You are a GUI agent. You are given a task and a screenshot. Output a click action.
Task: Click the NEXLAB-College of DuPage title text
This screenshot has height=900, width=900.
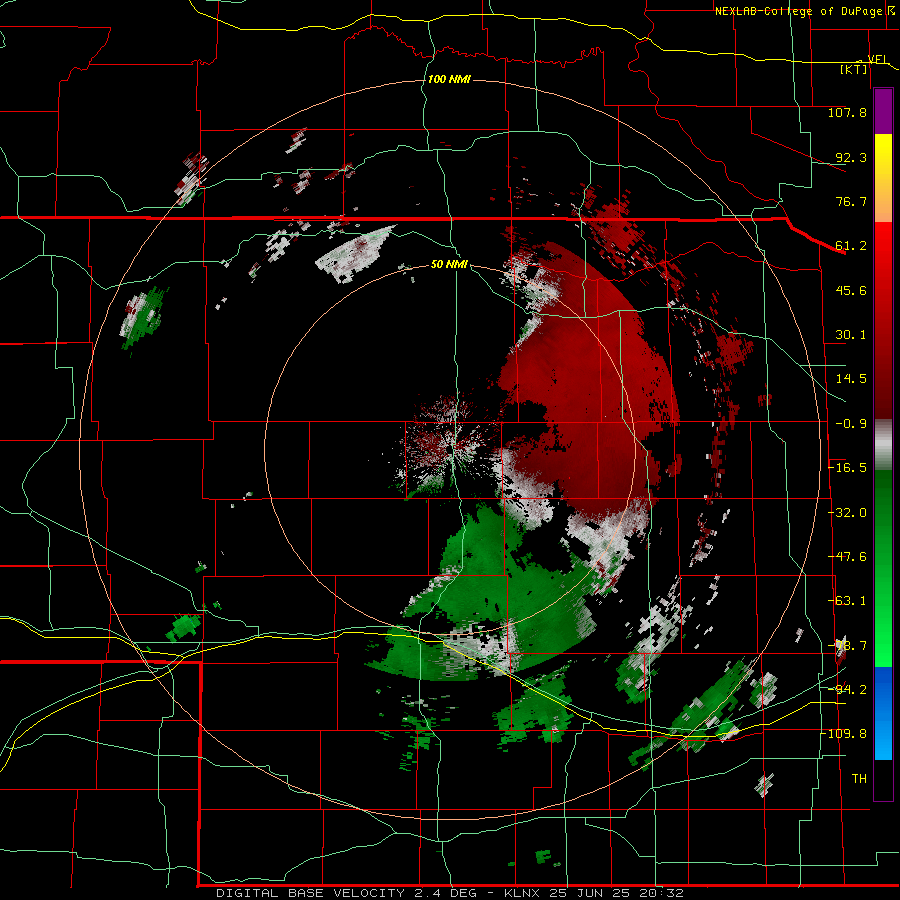point(798,11)
